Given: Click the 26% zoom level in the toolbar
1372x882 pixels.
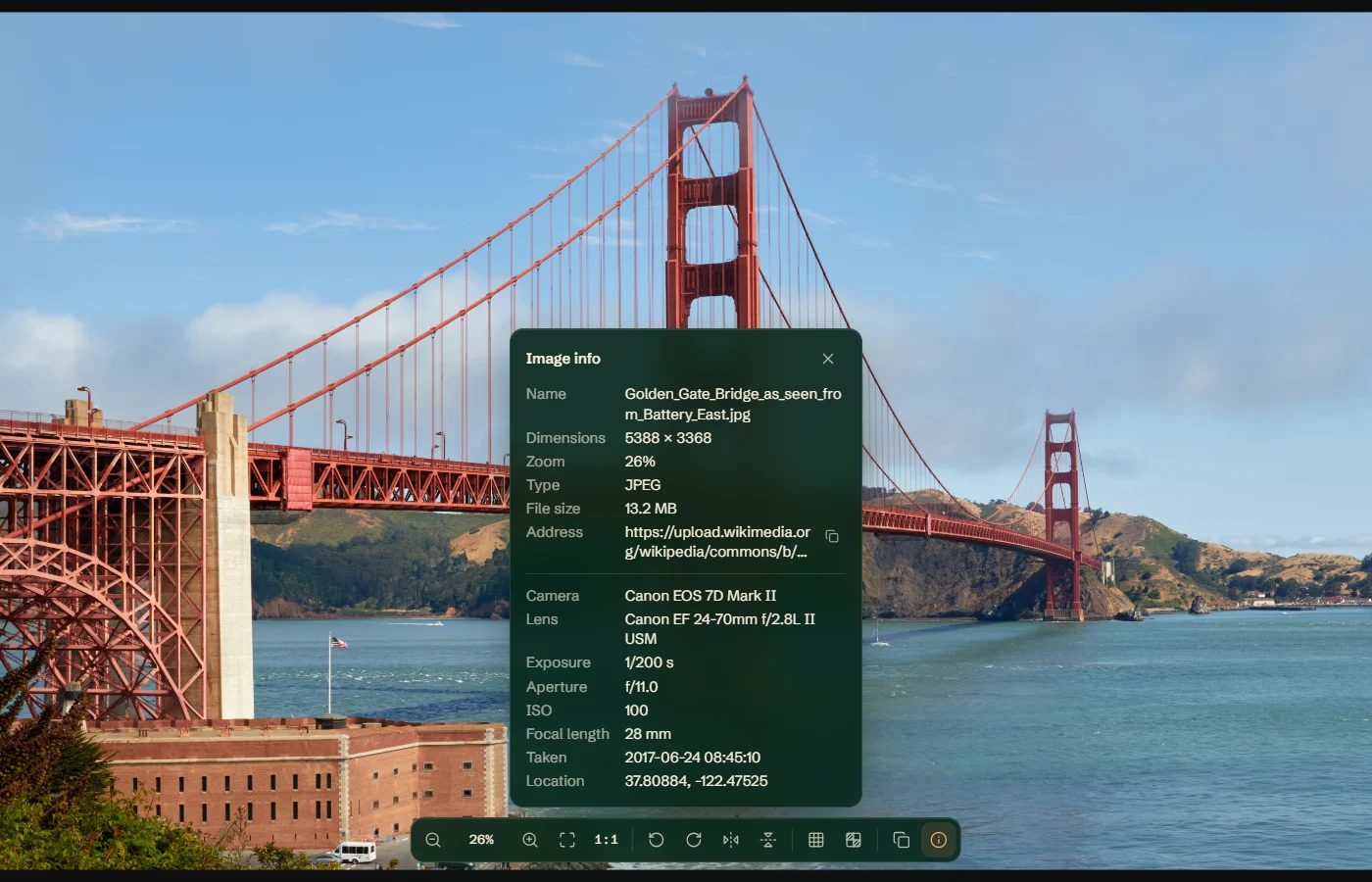Looking at the screenshot, I should [481, 840].
